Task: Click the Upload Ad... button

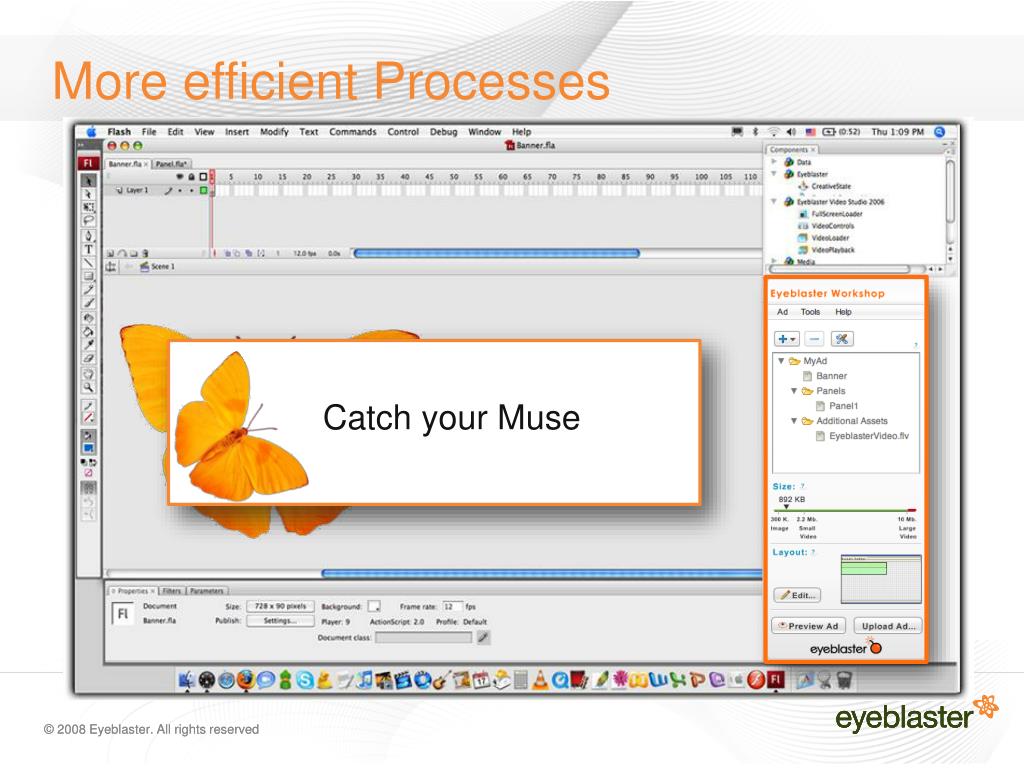Action: [888, 626]
